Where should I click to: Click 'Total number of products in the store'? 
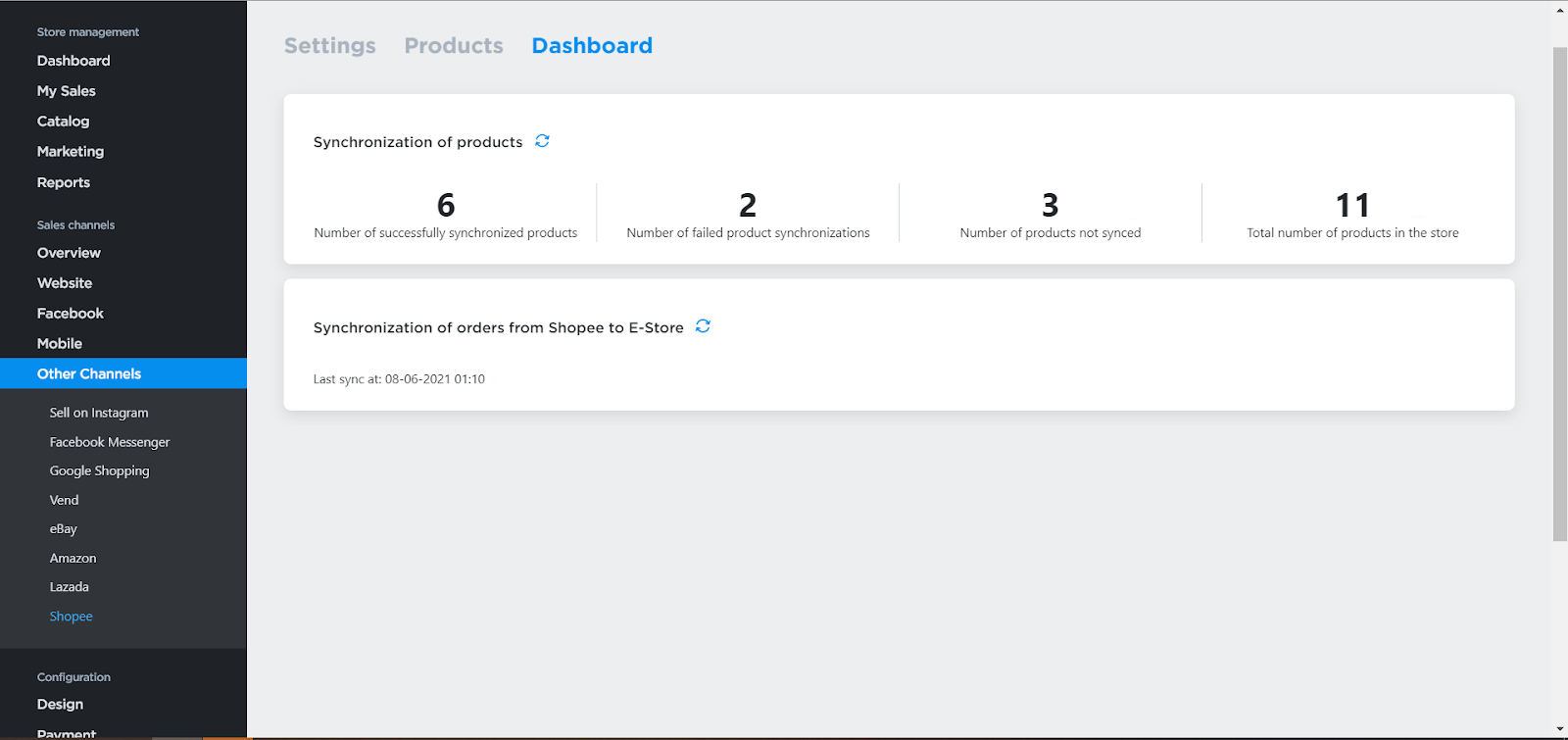1352,233
